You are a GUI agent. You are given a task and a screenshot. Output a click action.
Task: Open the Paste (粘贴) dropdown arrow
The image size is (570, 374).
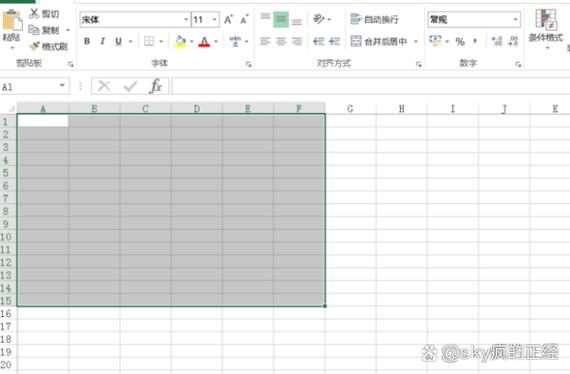pyautogui.click(x=12, y=48)
